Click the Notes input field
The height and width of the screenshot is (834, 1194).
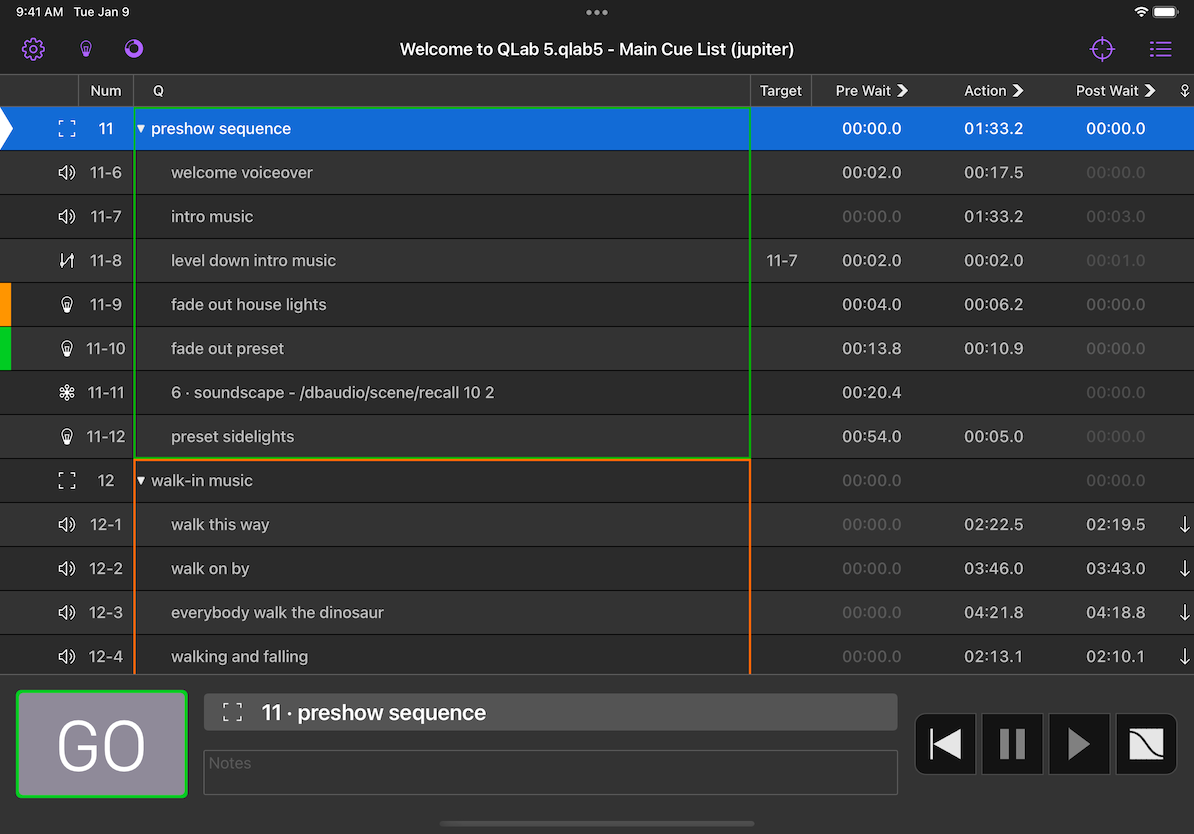(x=550, y=771)
